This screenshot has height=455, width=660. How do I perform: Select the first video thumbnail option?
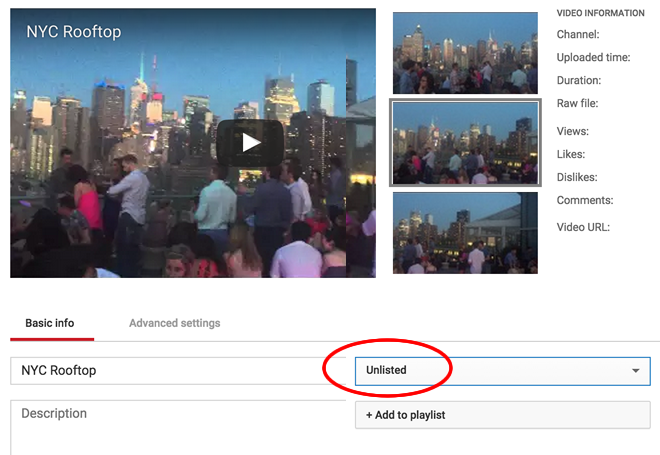[465, 52]
